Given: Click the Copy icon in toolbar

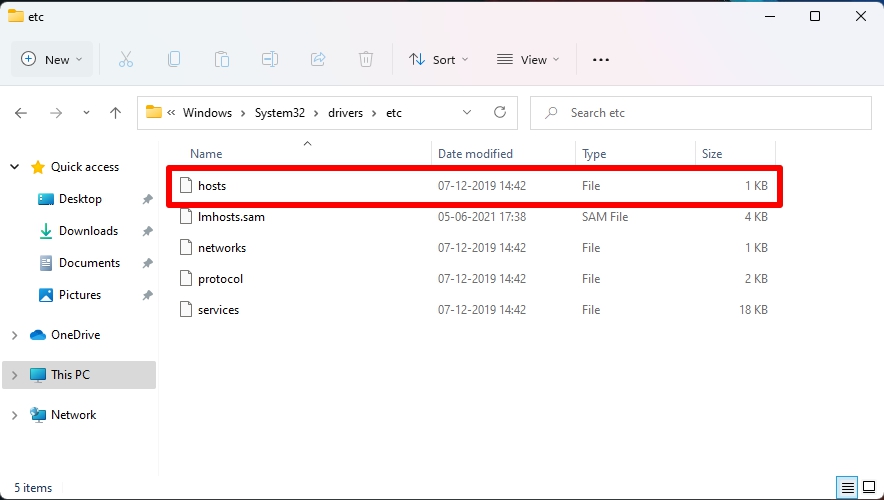Looking at the screenshot, I should click(174, 59).
